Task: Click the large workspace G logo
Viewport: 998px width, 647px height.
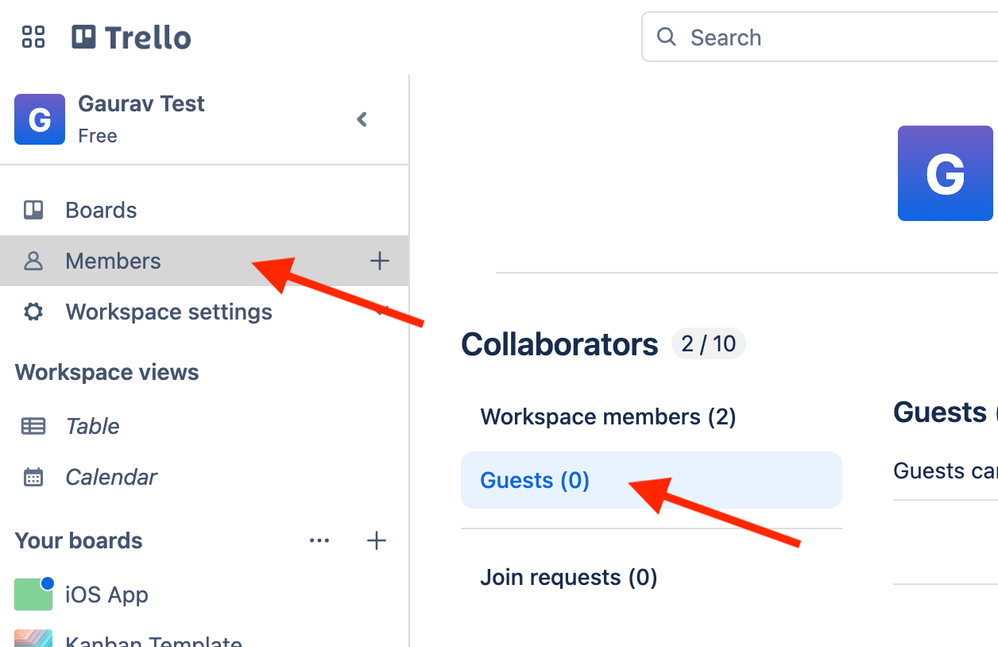Action: (945, 173)
